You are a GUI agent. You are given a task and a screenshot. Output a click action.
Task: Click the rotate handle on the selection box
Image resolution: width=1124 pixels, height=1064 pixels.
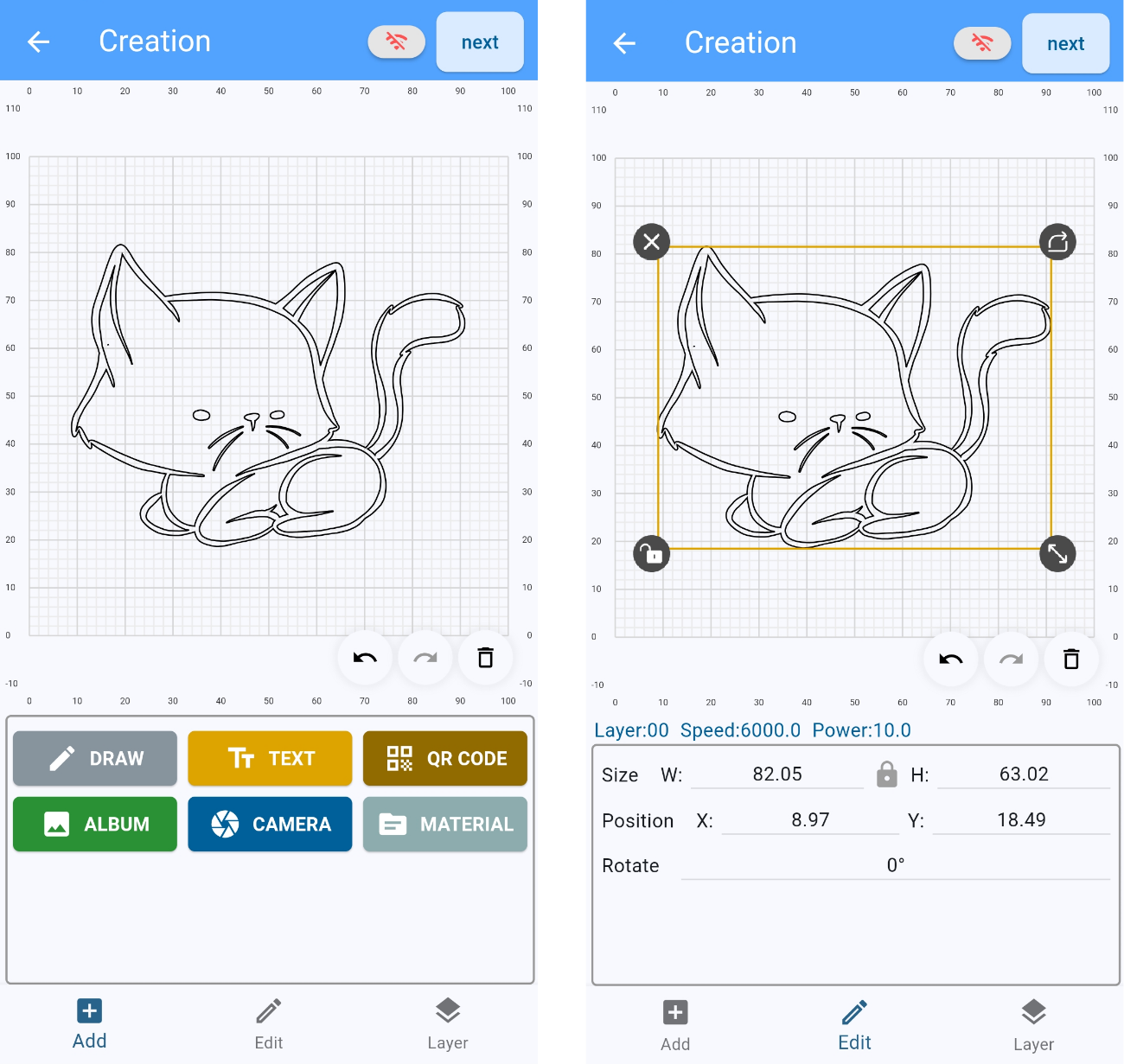click(x=1057, y=242)
